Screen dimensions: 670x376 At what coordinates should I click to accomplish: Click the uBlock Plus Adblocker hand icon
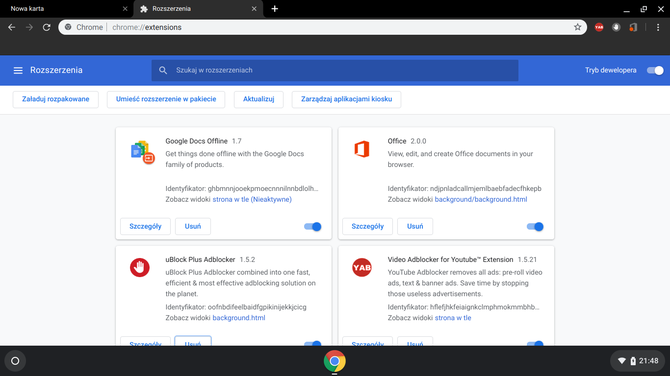point(140,267)
